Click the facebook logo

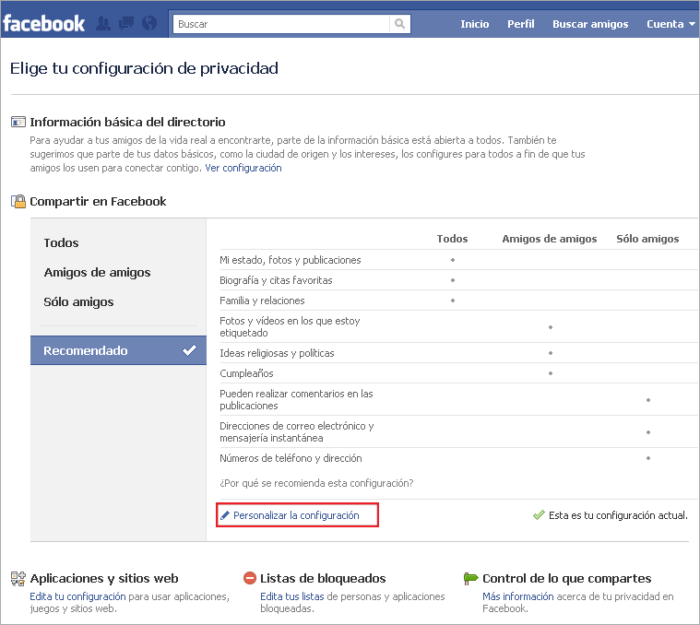(x=44, y=24)
